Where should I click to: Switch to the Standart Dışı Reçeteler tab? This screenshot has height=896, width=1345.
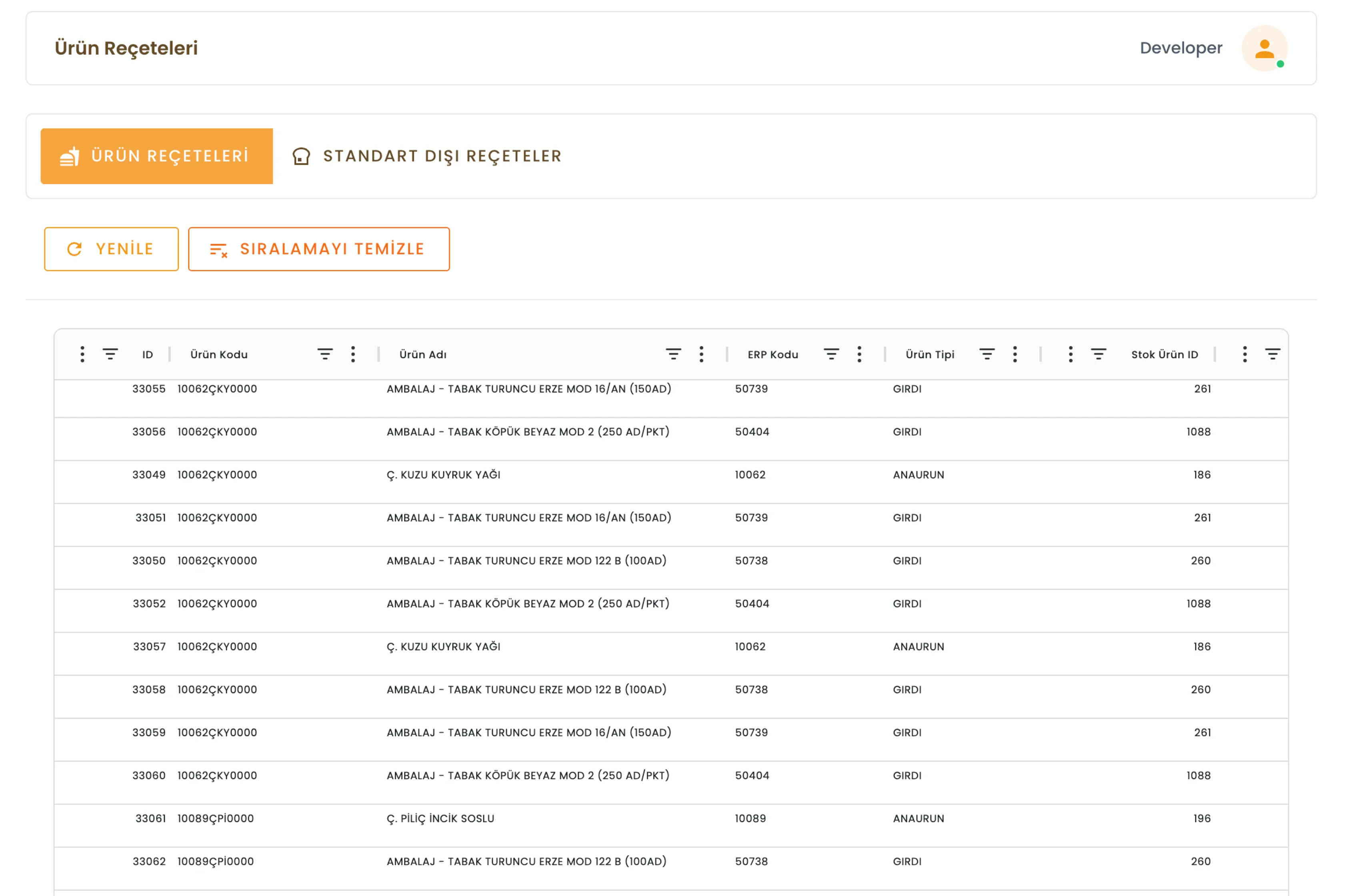click(x=427, y=156)
